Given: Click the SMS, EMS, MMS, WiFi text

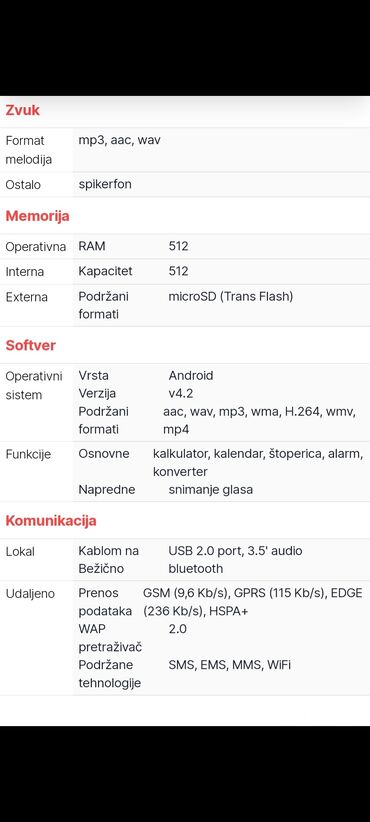Looking at the screenshot, I should pos(230,665).
